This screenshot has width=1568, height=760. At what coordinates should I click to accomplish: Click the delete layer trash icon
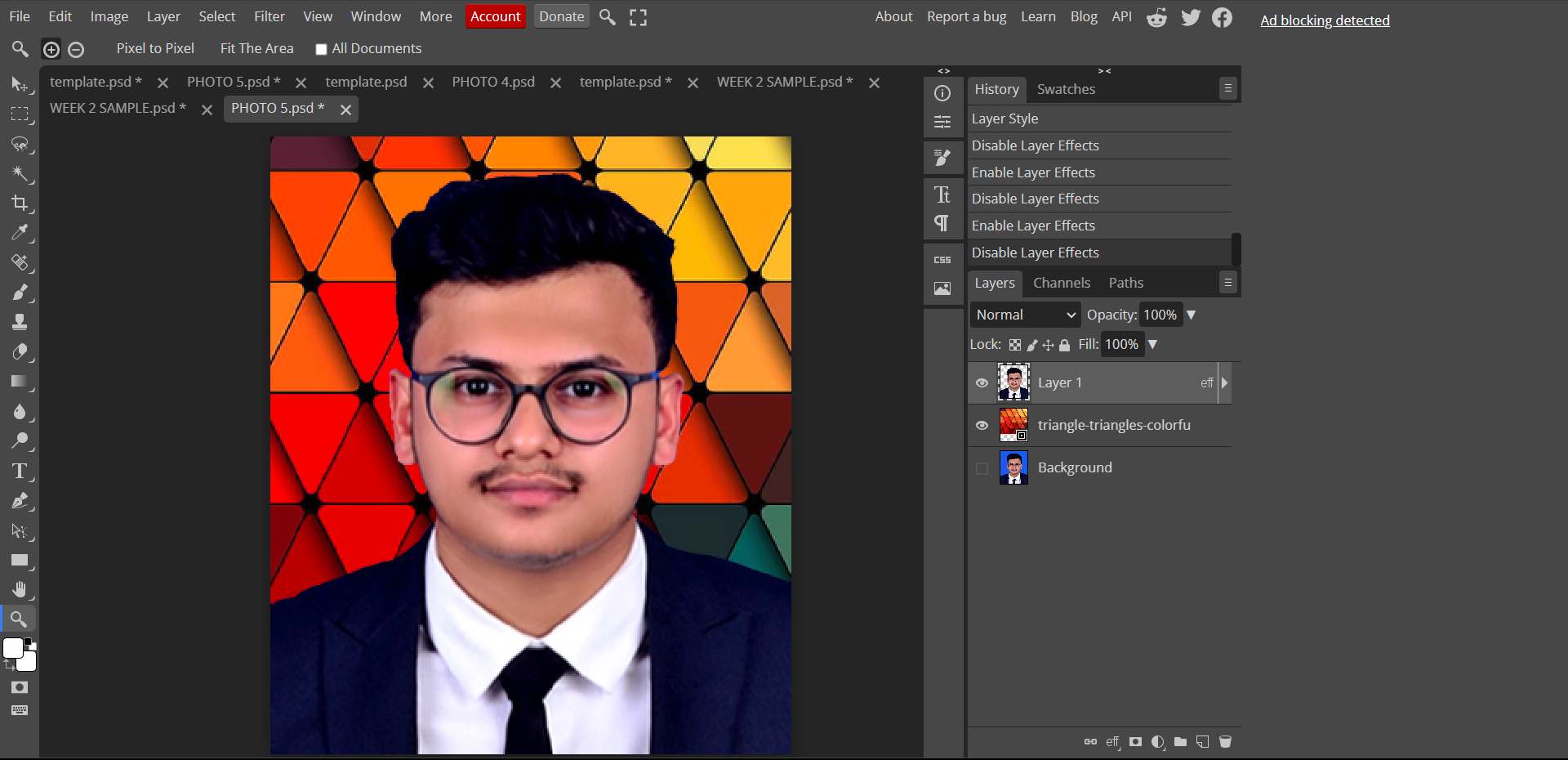click(x=1225, y=742)
